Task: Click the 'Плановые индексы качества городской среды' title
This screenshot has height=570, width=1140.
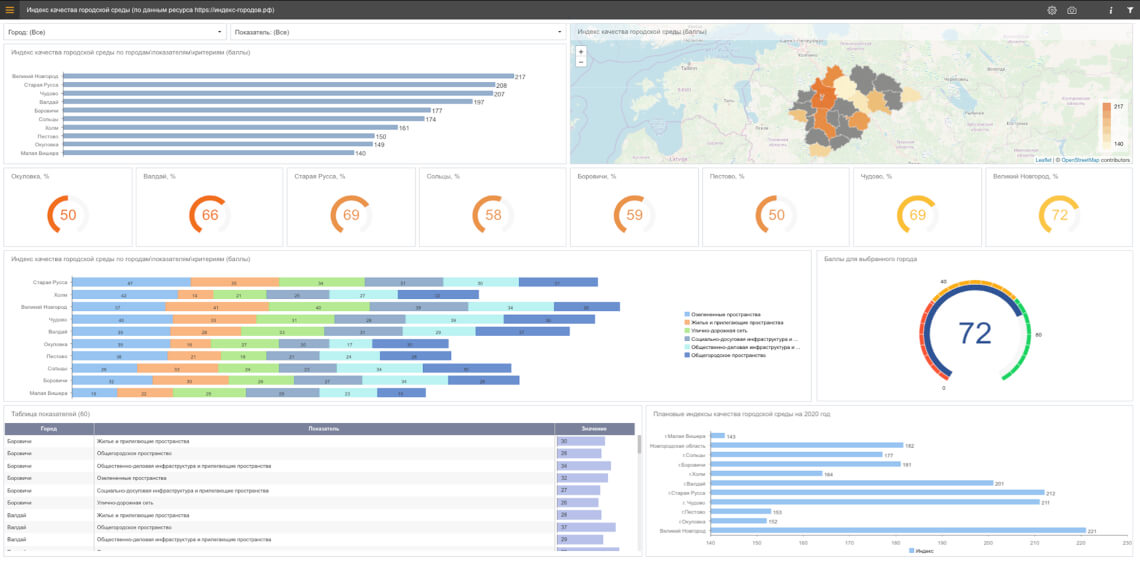Action: point(742,414)
